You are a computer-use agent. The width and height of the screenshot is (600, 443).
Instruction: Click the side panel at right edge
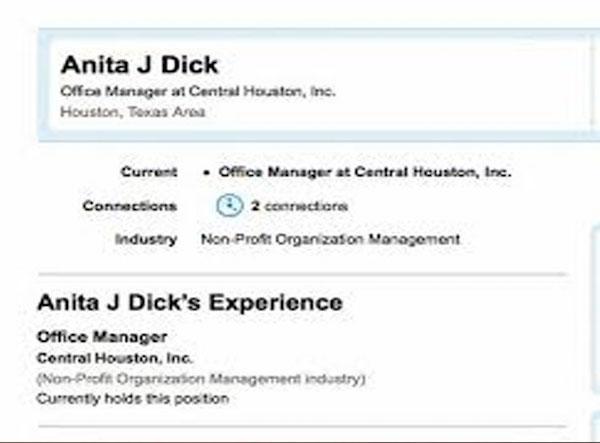(594, 300)
